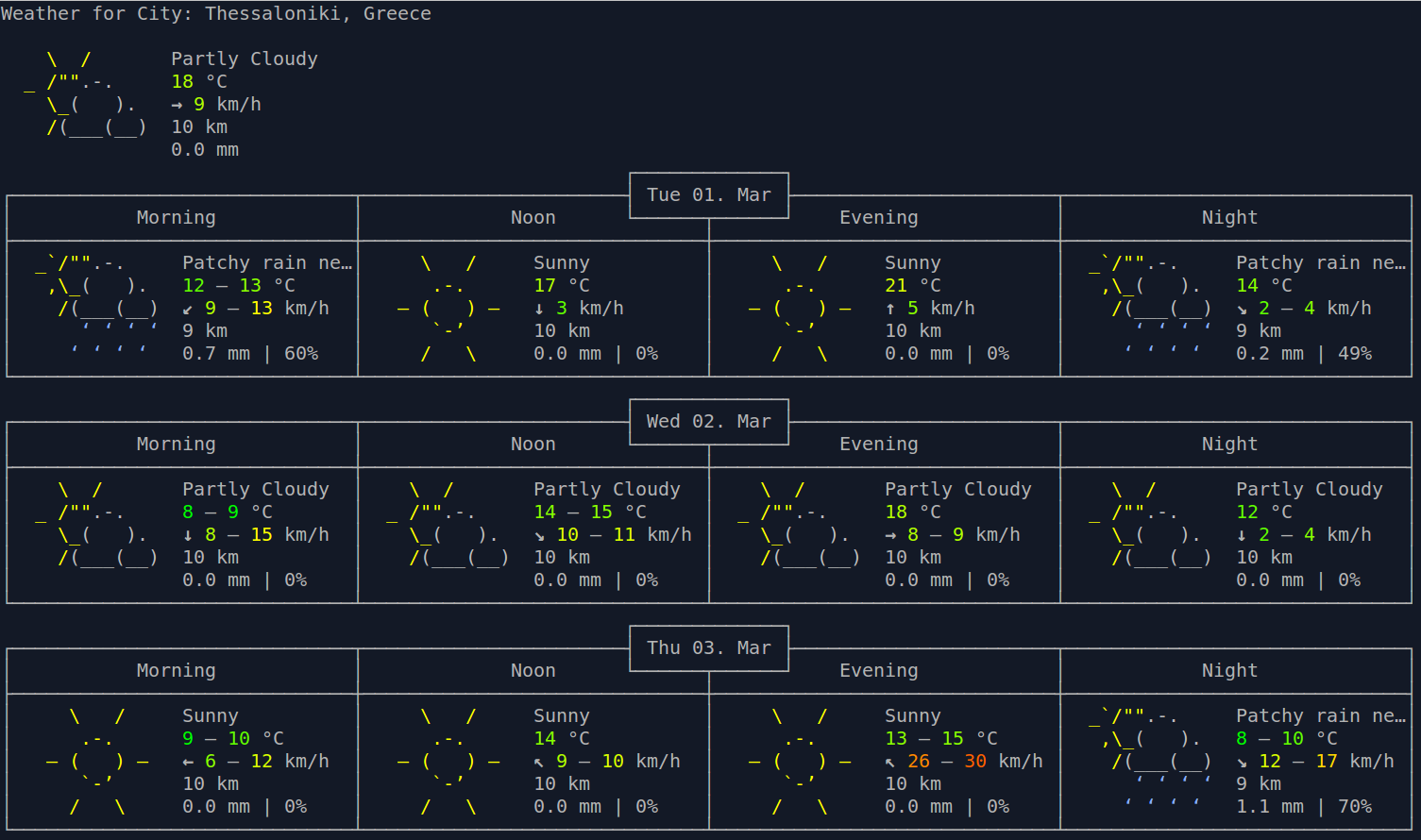Click Thursday noon's sunny icon
Image resolution: width=1421 pixels, height=840 pixels.
[448, 761]
